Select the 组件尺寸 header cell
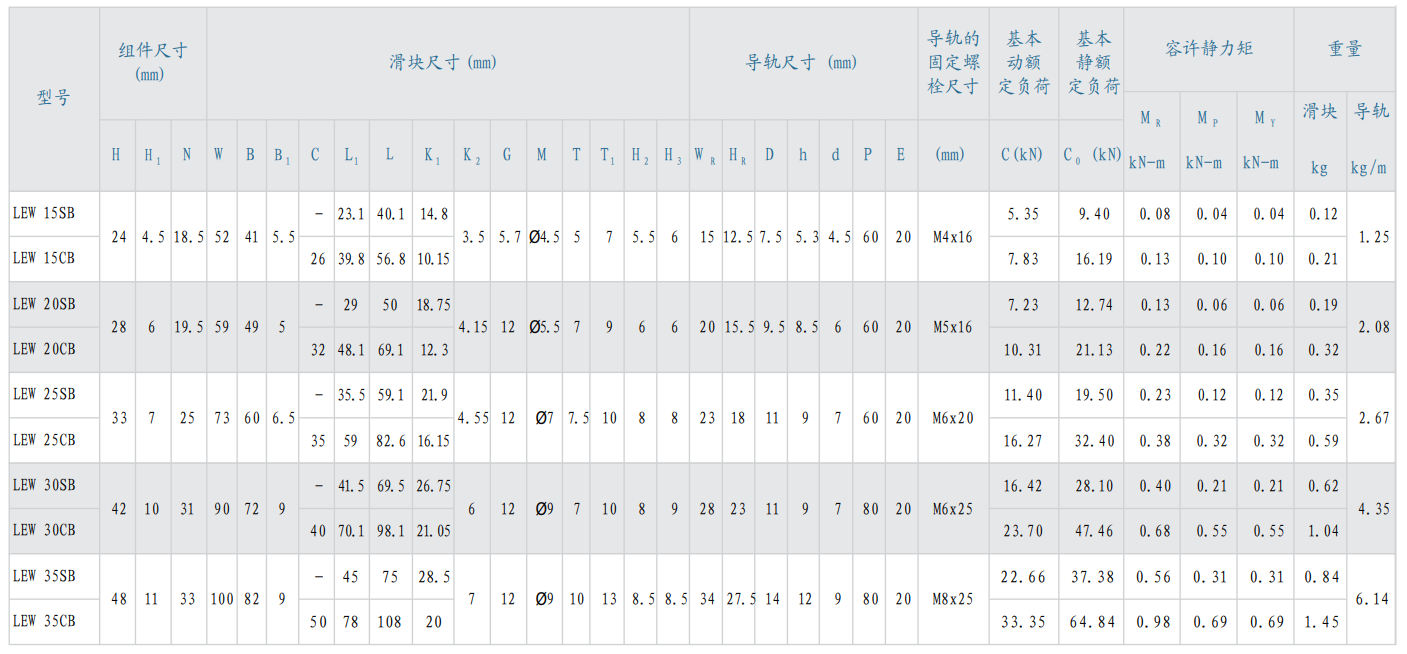Image resolution: width=1407 pixels, height=654 pixels. pos(152,61)
